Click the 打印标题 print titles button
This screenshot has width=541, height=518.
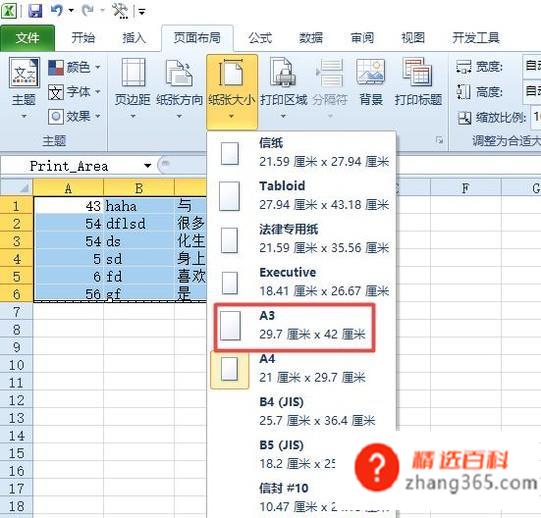(418, 83)
